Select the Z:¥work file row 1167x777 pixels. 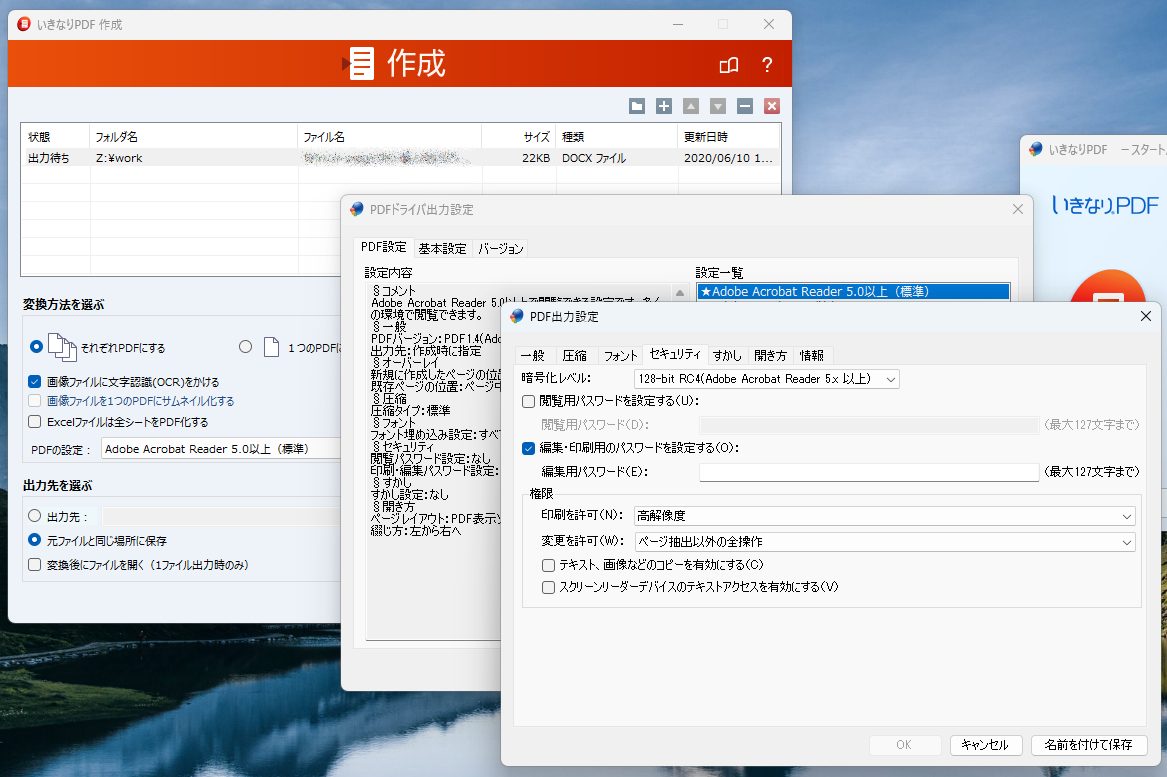pos(400,158)
